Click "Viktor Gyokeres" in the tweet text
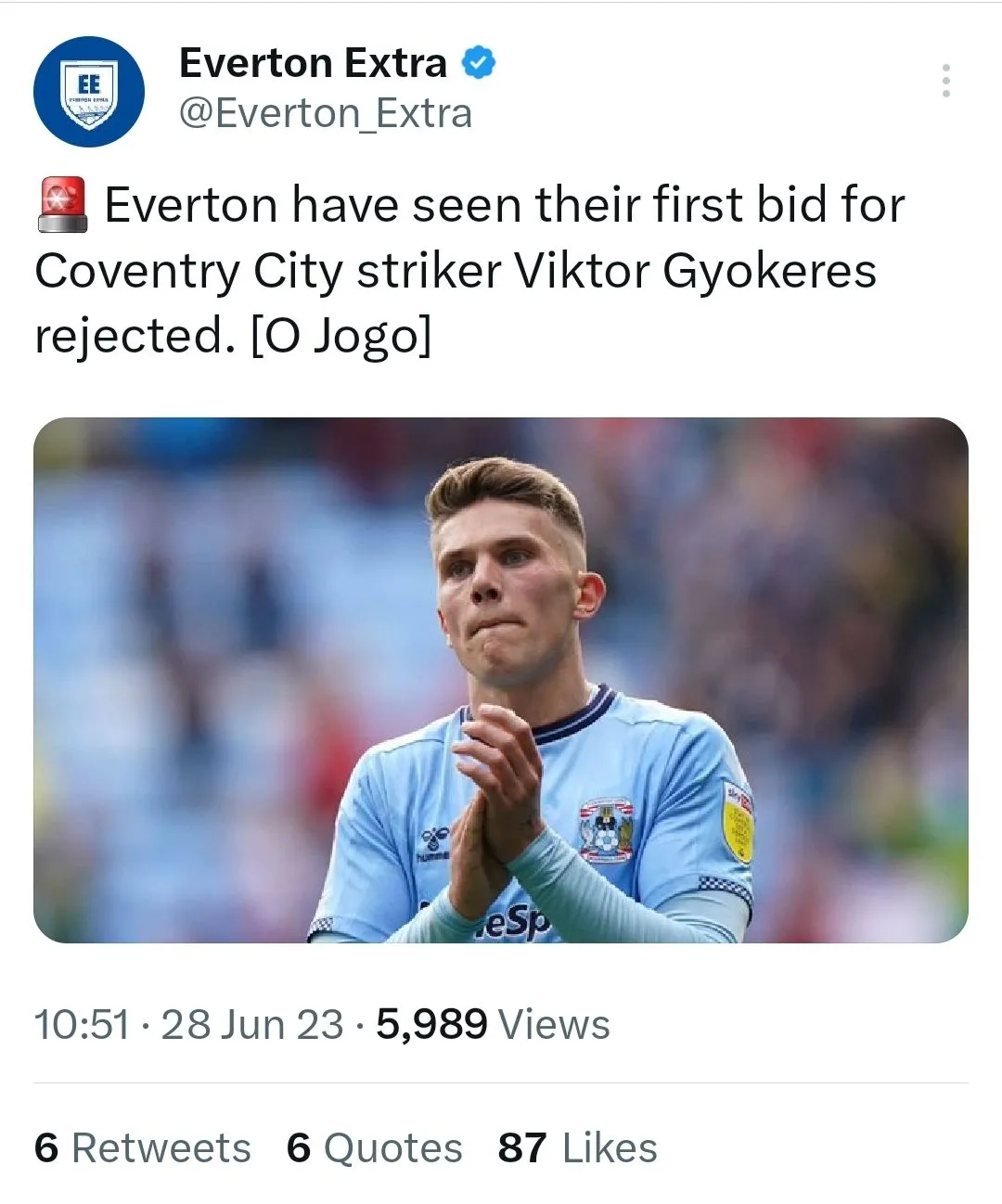This screenshot has height=1204, width=1002. (x=695, y=271)
